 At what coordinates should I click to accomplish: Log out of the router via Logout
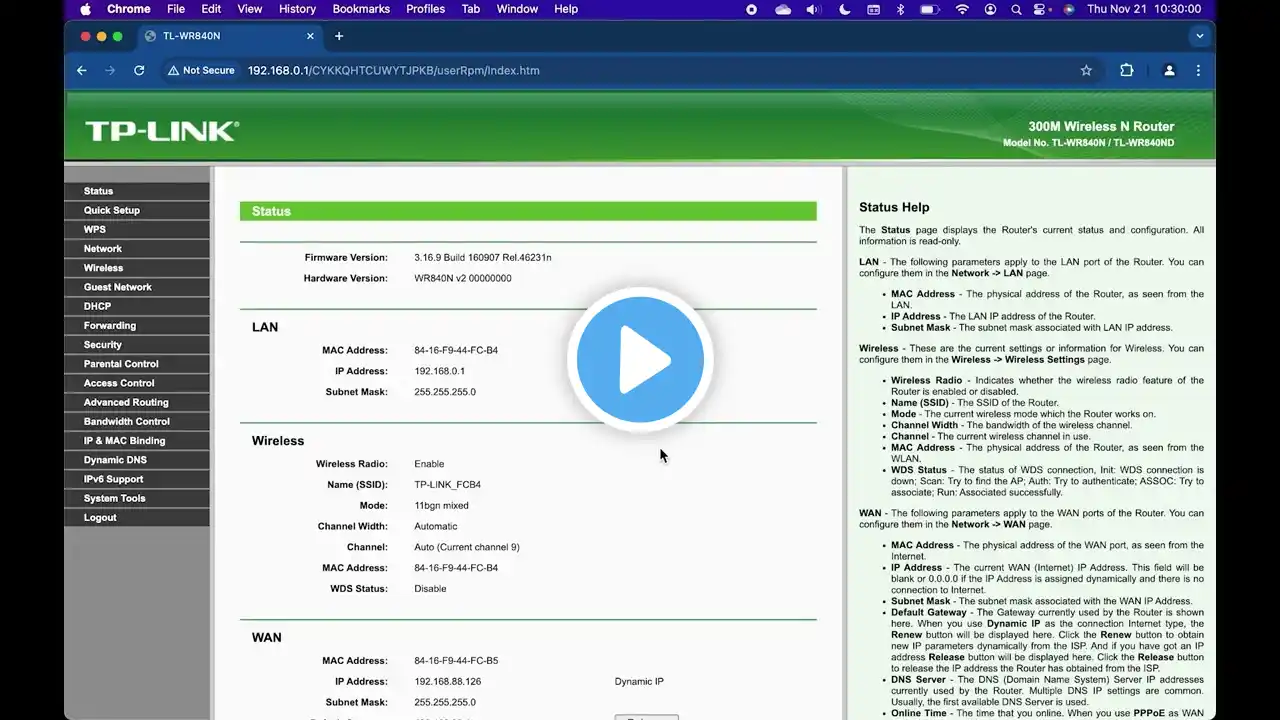pos(137,518)
